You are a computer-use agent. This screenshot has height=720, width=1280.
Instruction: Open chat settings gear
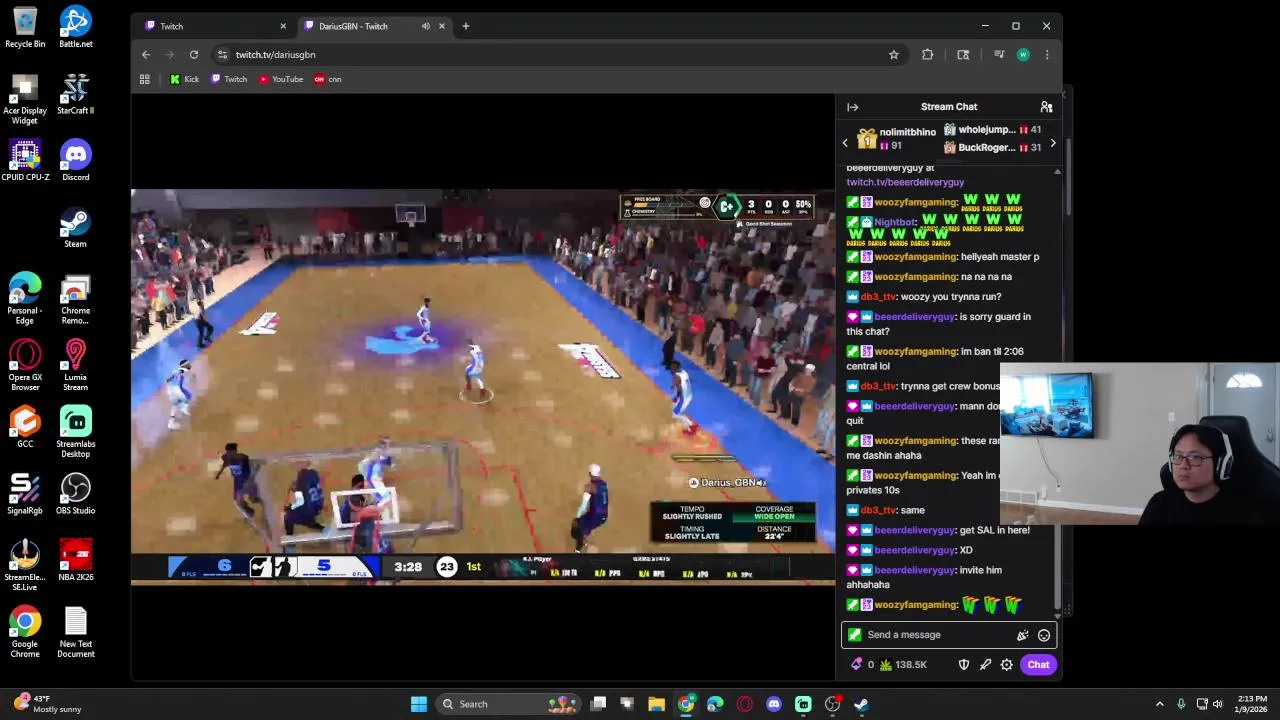[x=1007, y=665]
